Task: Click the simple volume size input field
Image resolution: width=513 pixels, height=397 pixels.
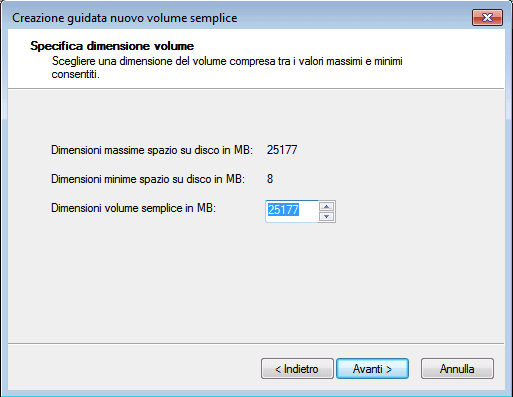Action: click(292, 211)
